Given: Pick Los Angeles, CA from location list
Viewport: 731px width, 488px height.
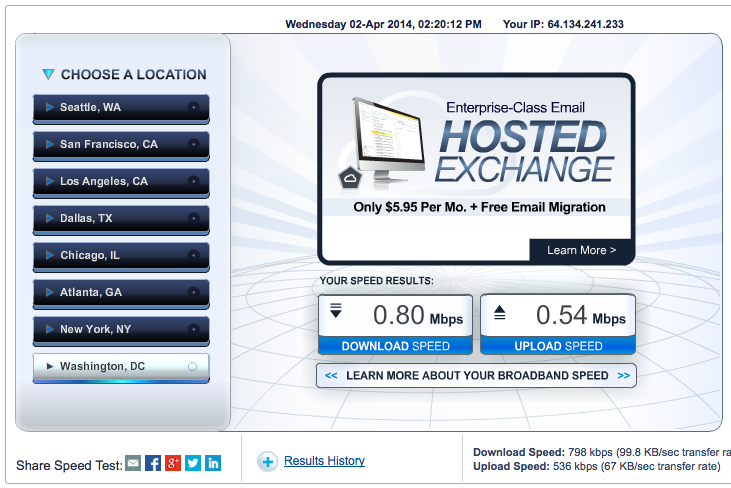Looking at the screenshot, I should [121, 181].
